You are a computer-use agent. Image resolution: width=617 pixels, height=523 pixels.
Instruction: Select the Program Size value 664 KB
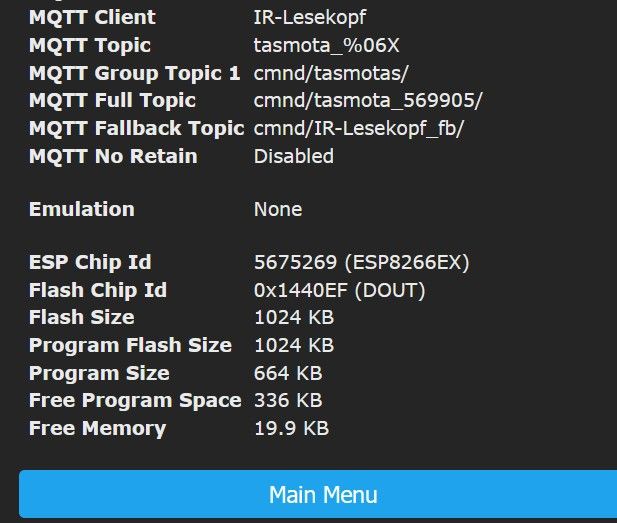[x=288, y=373]
